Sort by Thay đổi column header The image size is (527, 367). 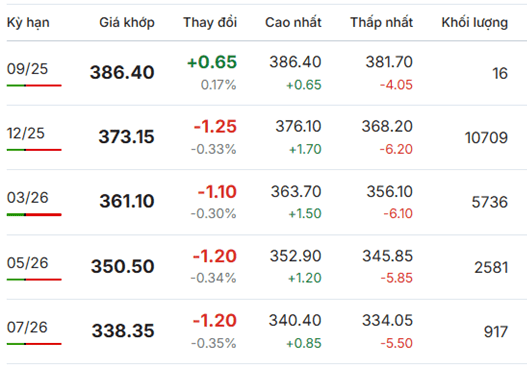point(210,23)
